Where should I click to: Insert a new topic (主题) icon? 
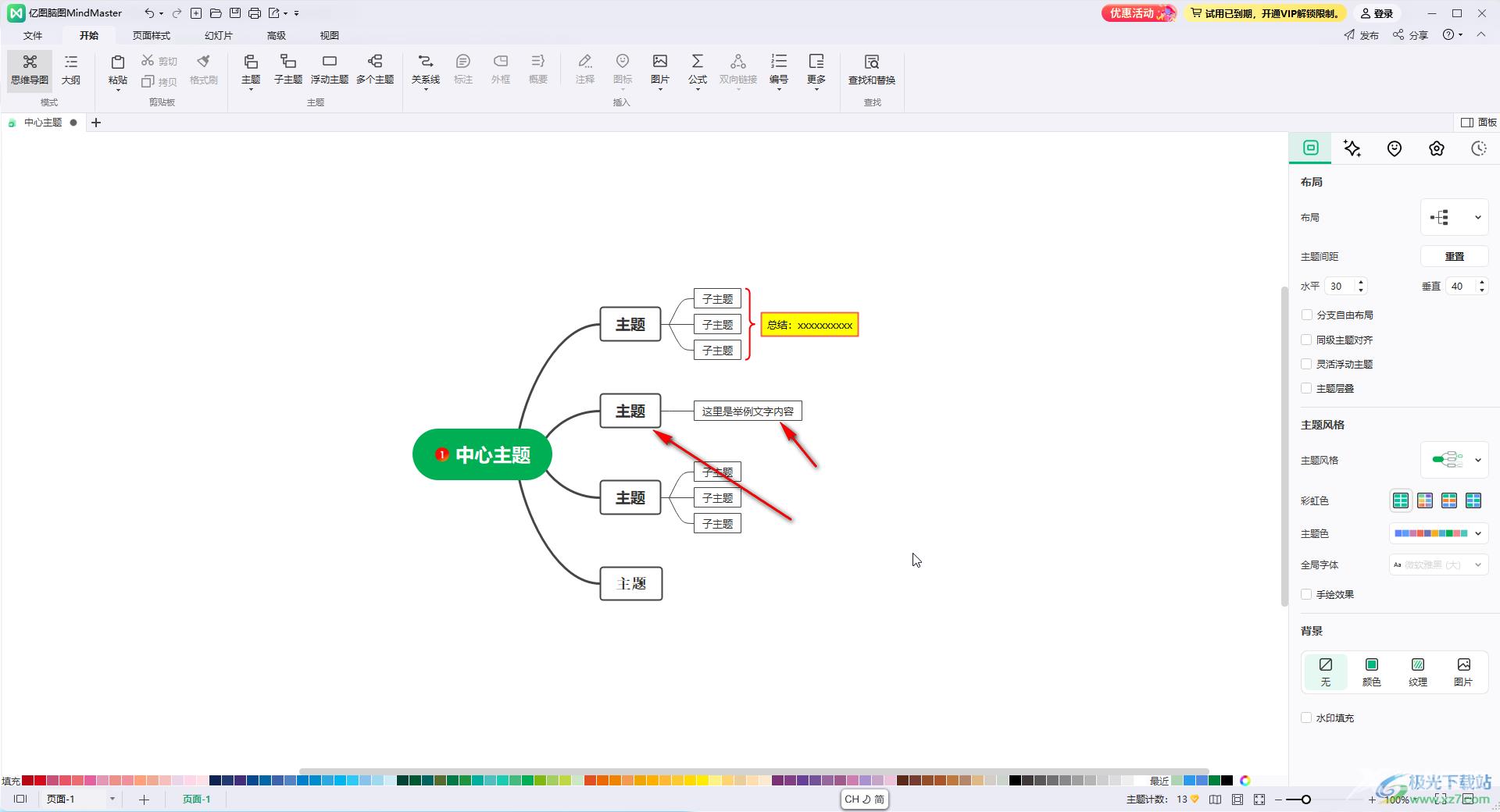(251, 62)
